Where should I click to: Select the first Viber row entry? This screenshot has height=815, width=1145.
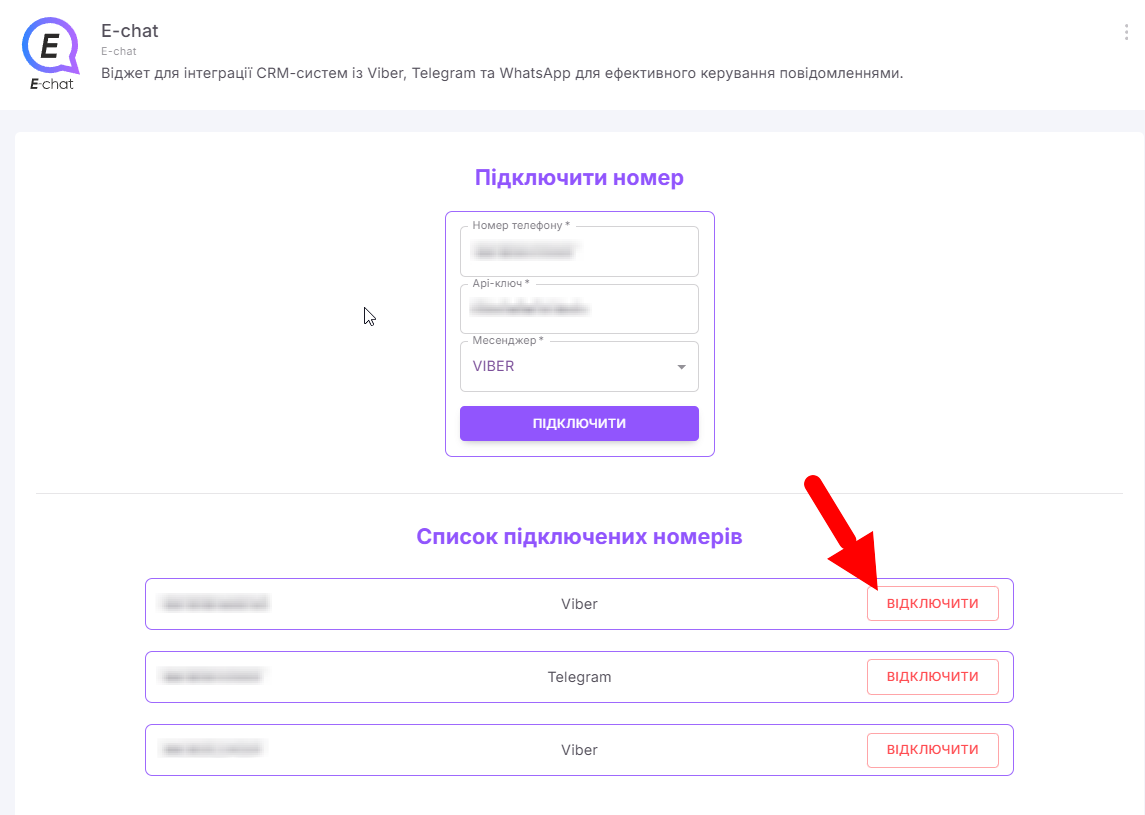[x=579, y=604]
